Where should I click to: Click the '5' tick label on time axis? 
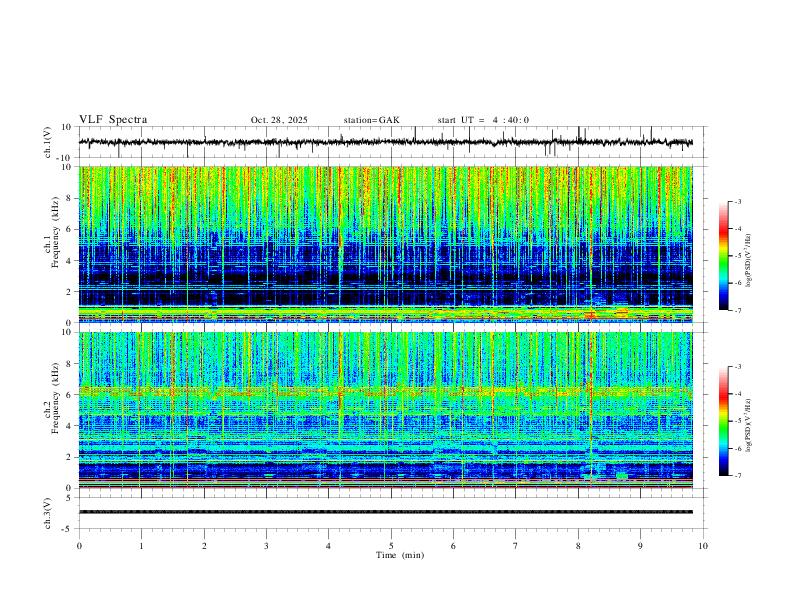tap(391, 546)
